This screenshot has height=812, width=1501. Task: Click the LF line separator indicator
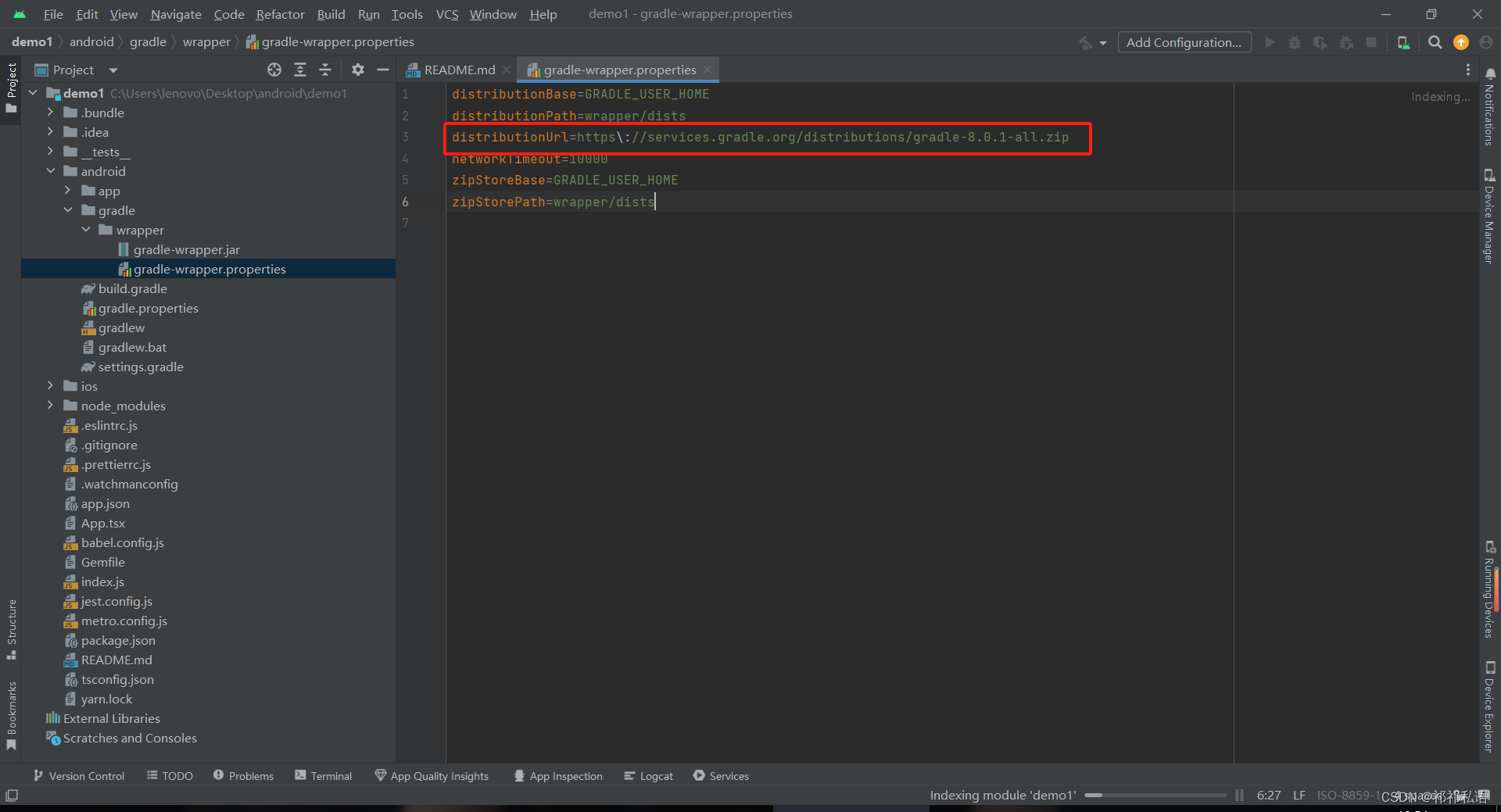pos(1299,796)
